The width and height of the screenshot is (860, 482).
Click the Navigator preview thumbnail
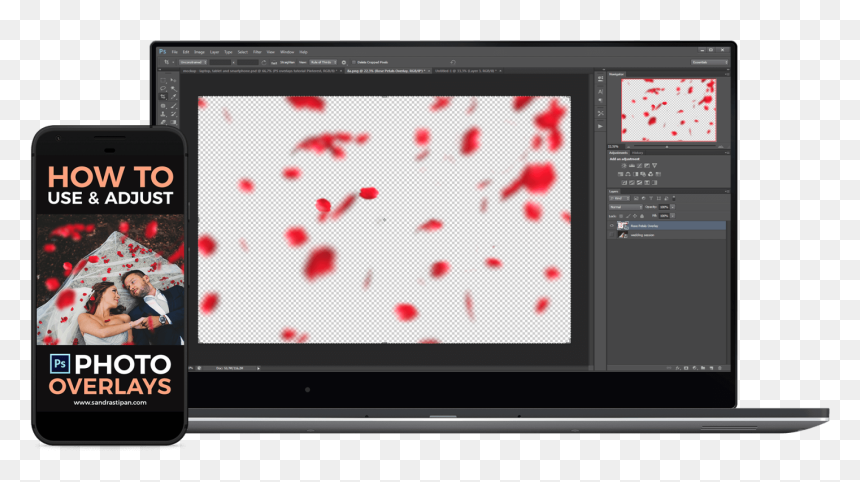click(668, 110)
